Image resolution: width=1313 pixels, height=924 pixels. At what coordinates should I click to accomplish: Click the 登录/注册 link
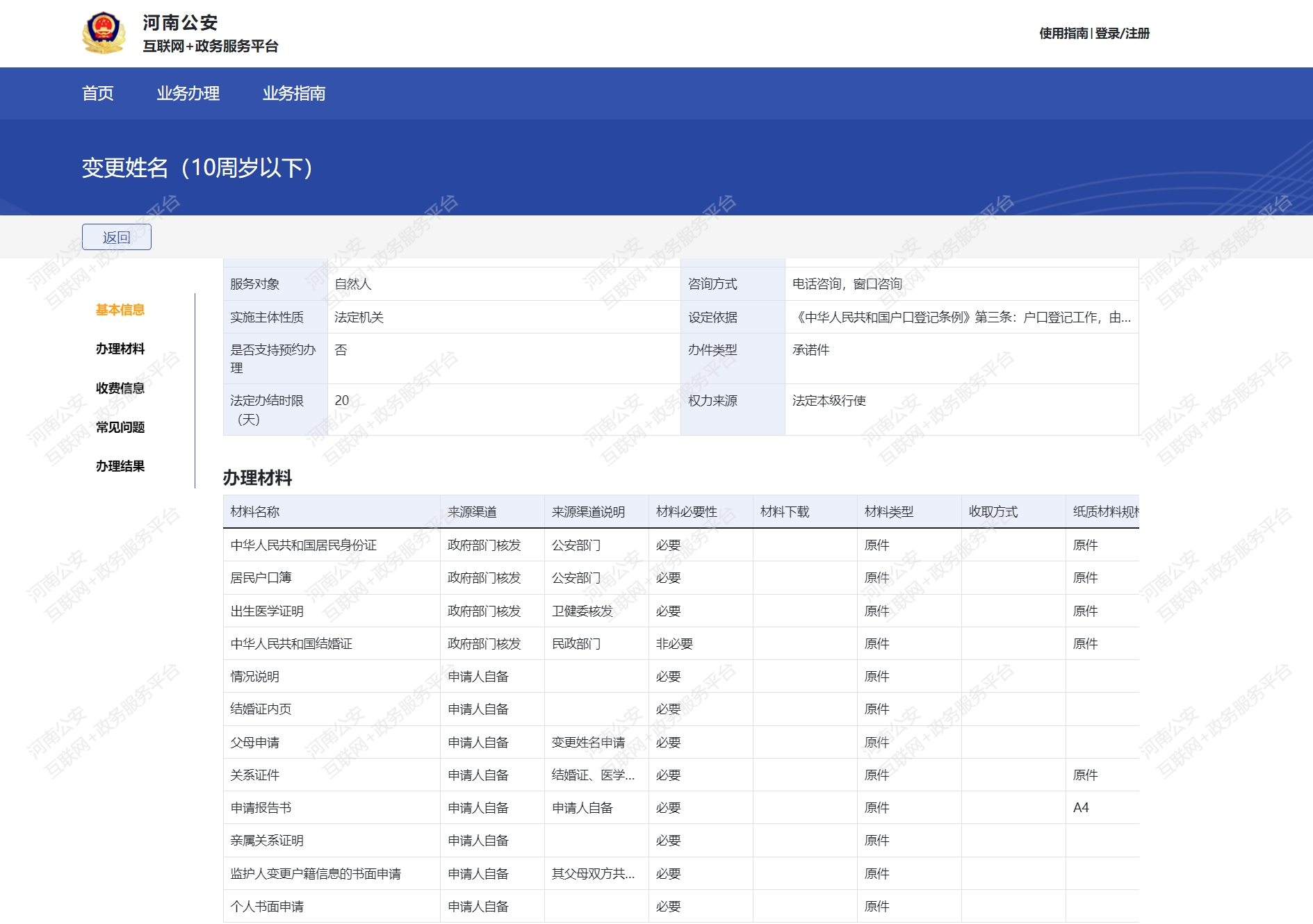[1123, 33]
